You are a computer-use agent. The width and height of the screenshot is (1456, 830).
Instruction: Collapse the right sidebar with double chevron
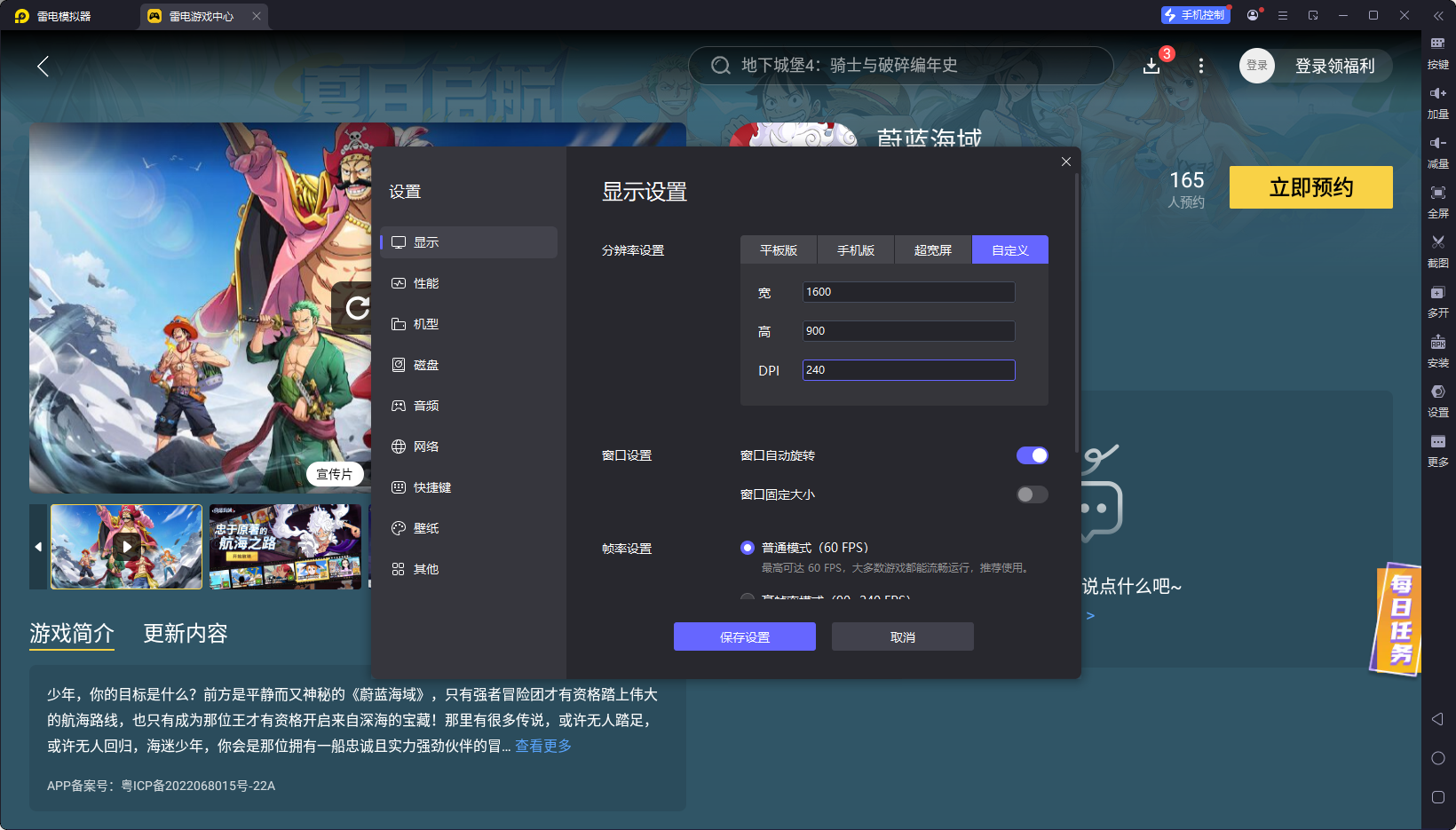click(1438, 15)
